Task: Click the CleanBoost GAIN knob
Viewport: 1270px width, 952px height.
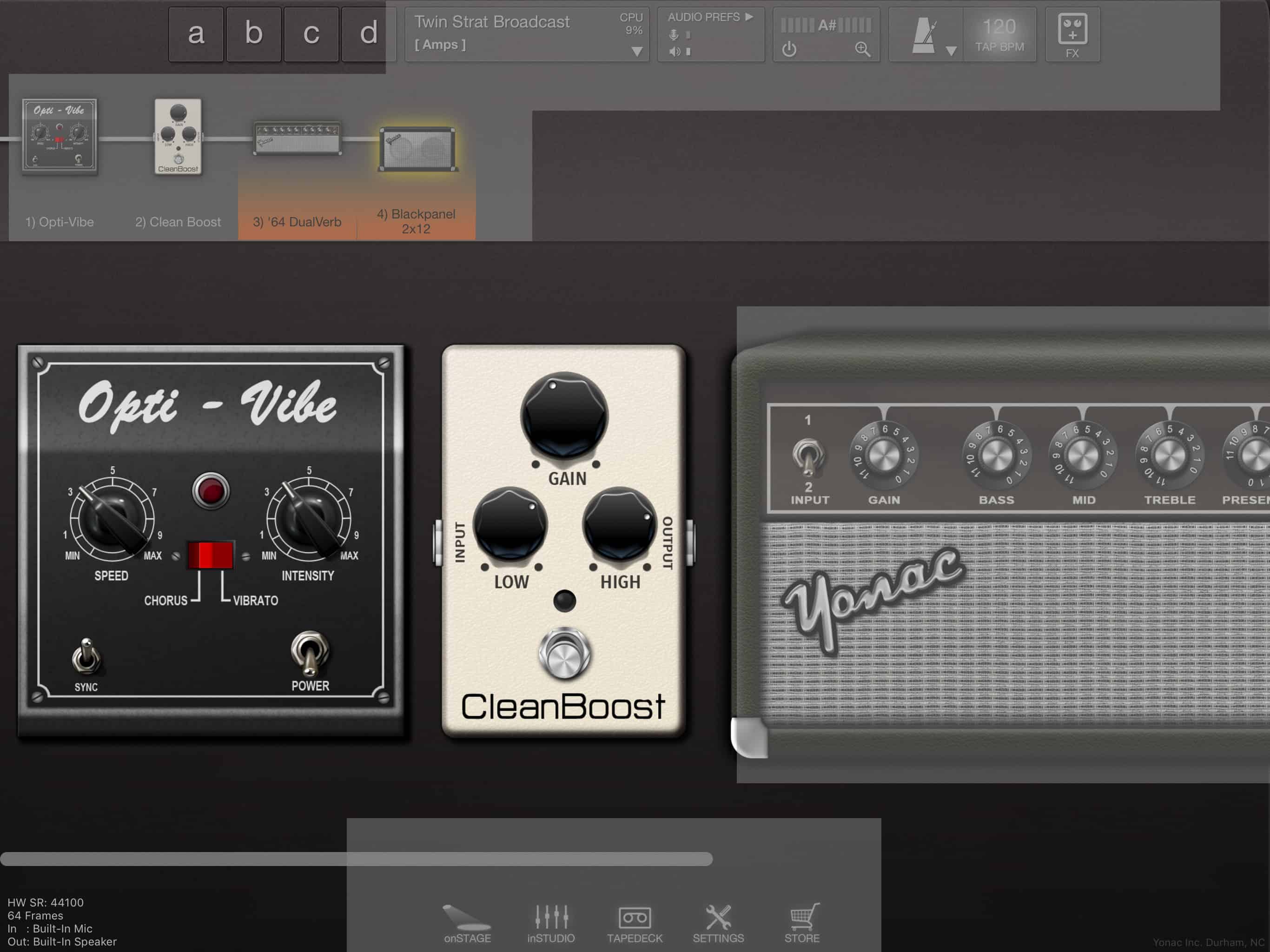Action: tap(564, 416)
